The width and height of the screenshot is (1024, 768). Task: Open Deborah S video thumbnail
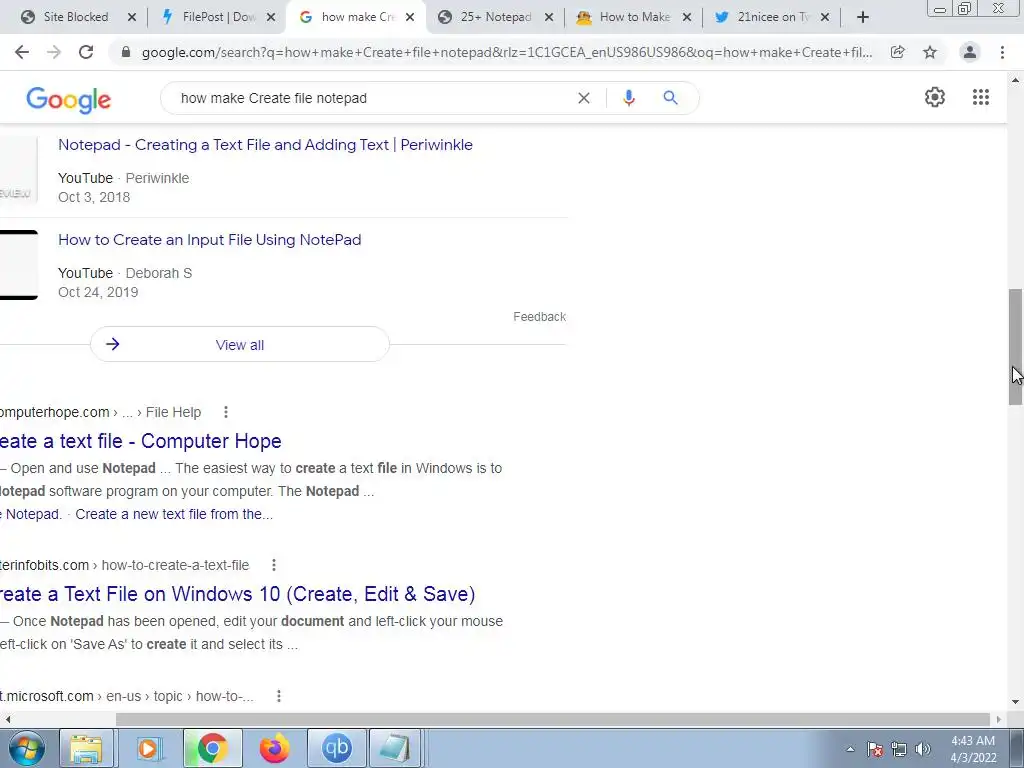18,264
